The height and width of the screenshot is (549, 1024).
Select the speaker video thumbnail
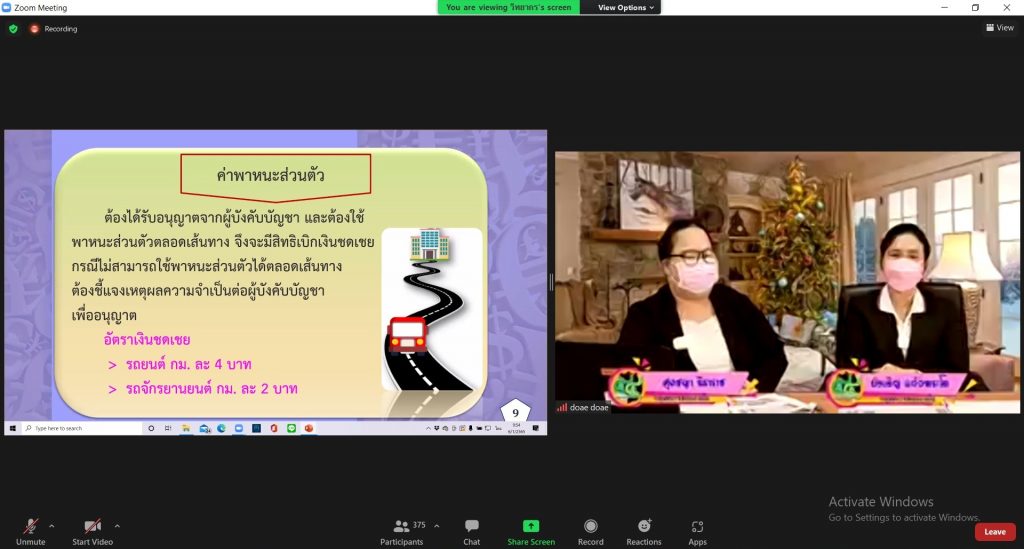(787, 282)
